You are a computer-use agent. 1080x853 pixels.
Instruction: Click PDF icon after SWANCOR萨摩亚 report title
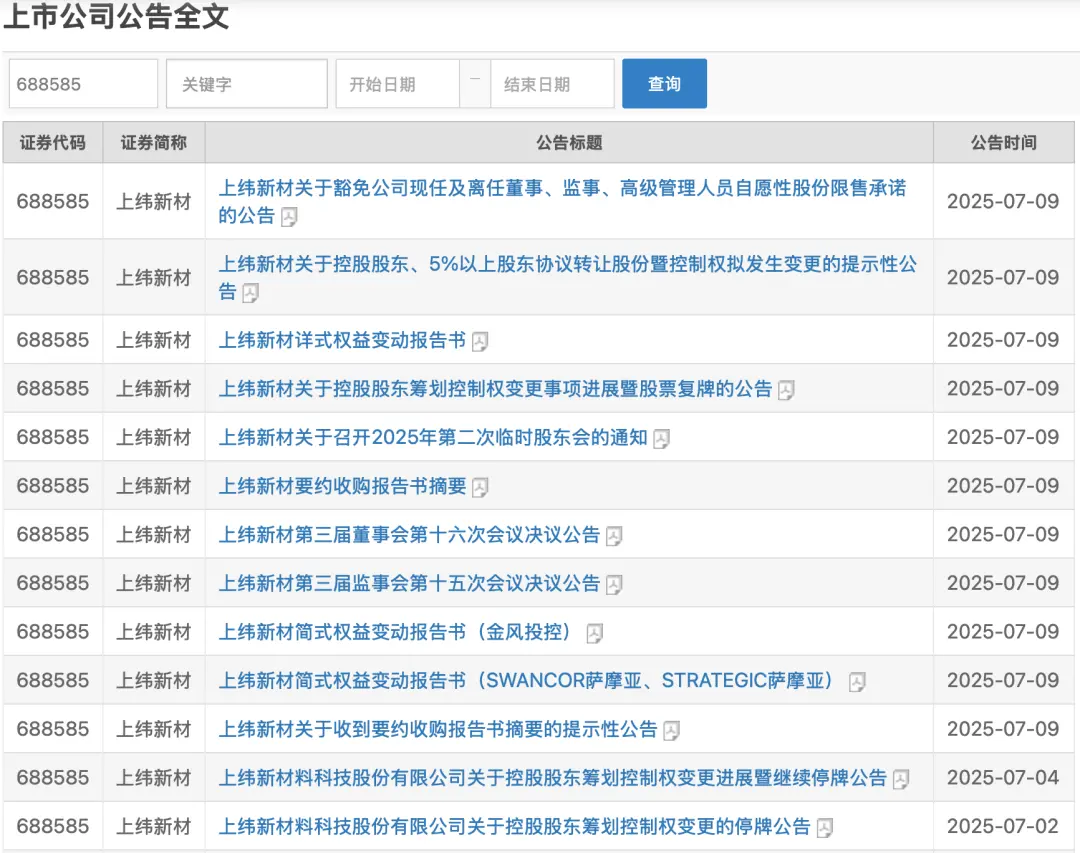[x=856, y=682]
